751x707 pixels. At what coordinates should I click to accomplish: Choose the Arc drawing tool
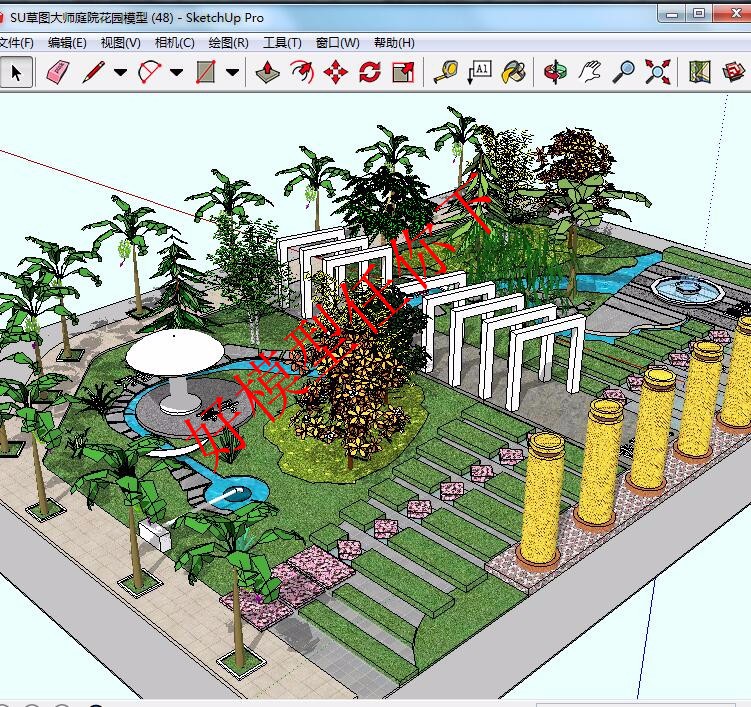tap(149, 72)
